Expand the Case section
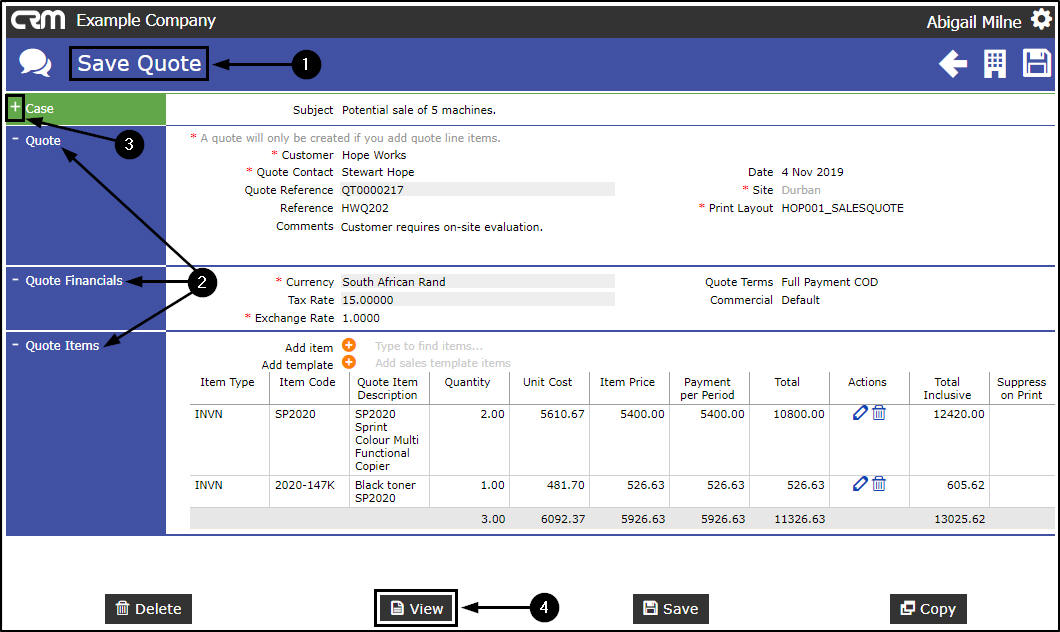1060x632 pixels. (15, 107)
